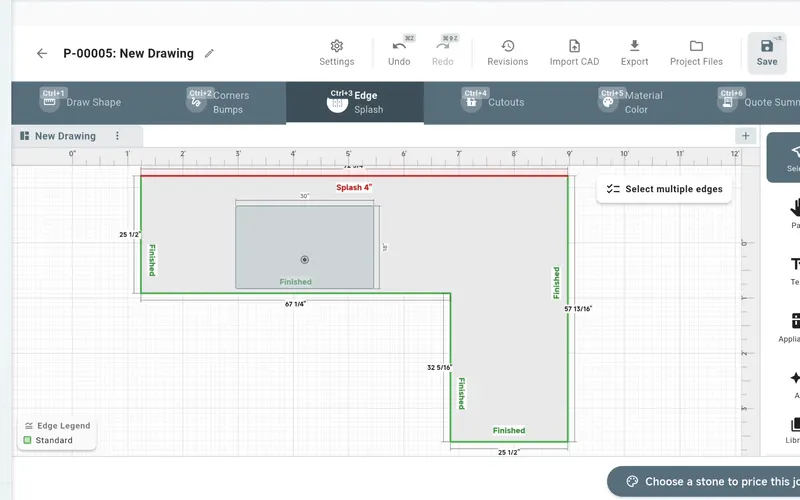Edit drawing name with pencil icon
Screen dimensions: 800x500
pos(209,53)
